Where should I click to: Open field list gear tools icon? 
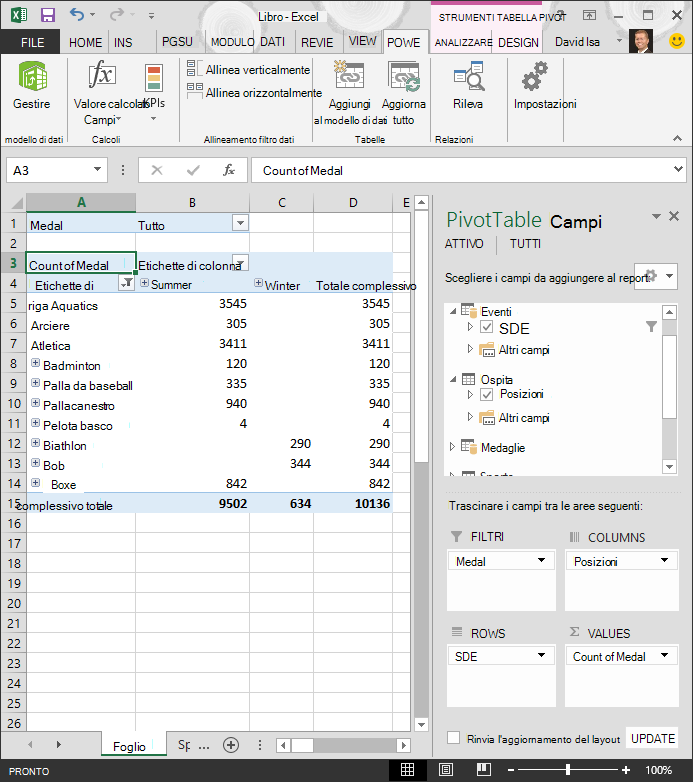(x=656, y=276)
